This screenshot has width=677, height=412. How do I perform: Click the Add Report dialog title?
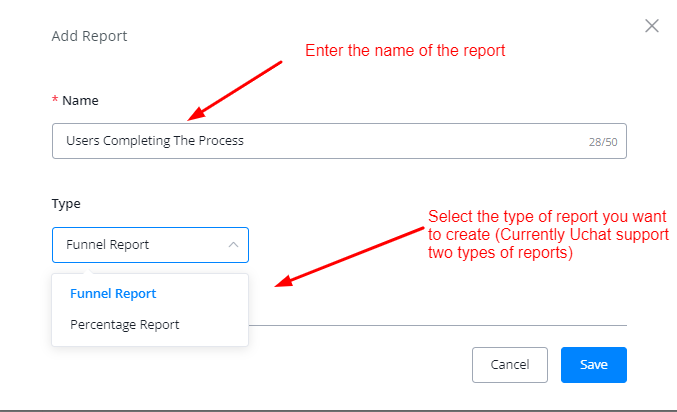[89, 36]
